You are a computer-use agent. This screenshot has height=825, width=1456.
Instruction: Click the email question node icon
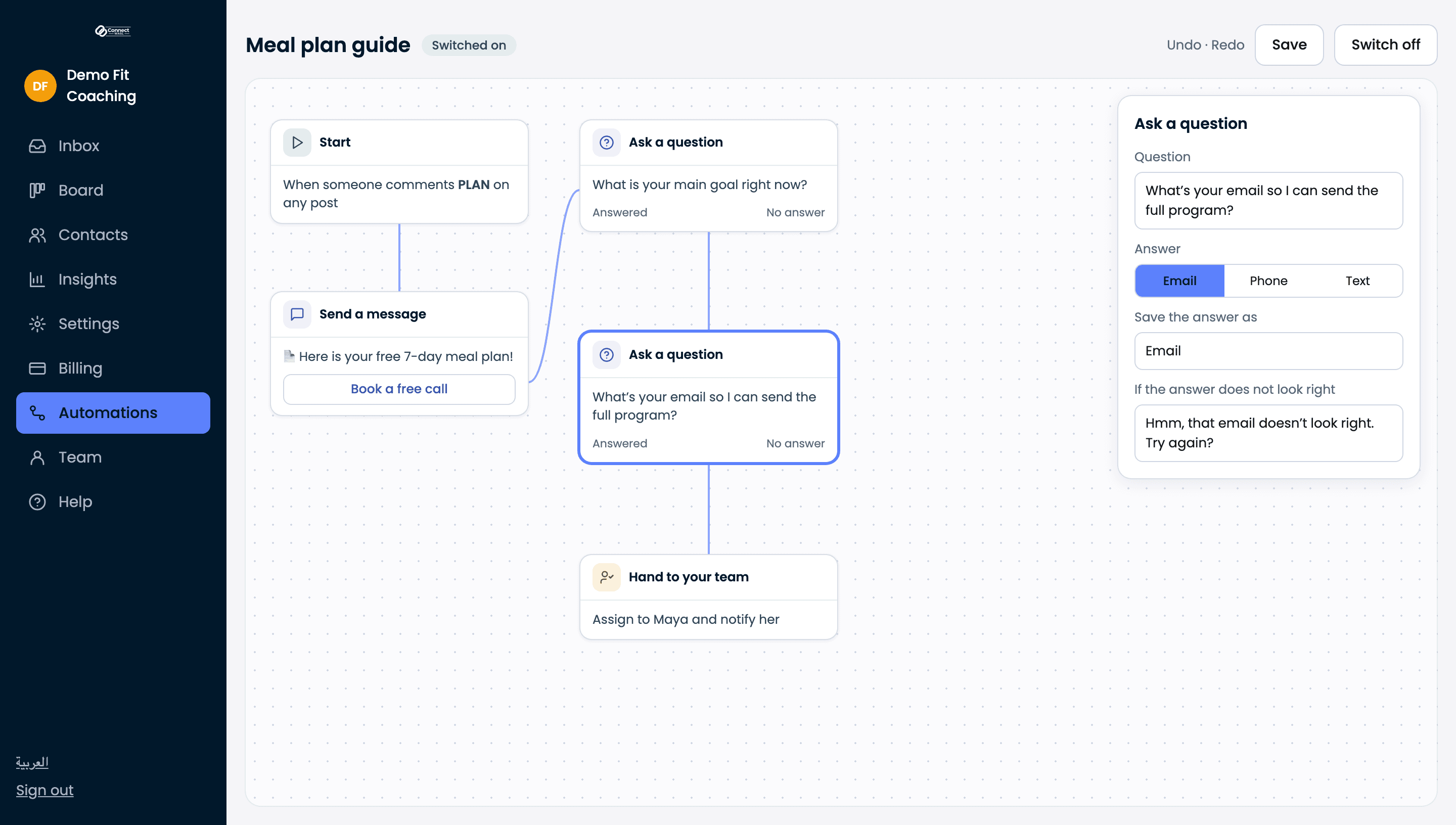point(606,355)
